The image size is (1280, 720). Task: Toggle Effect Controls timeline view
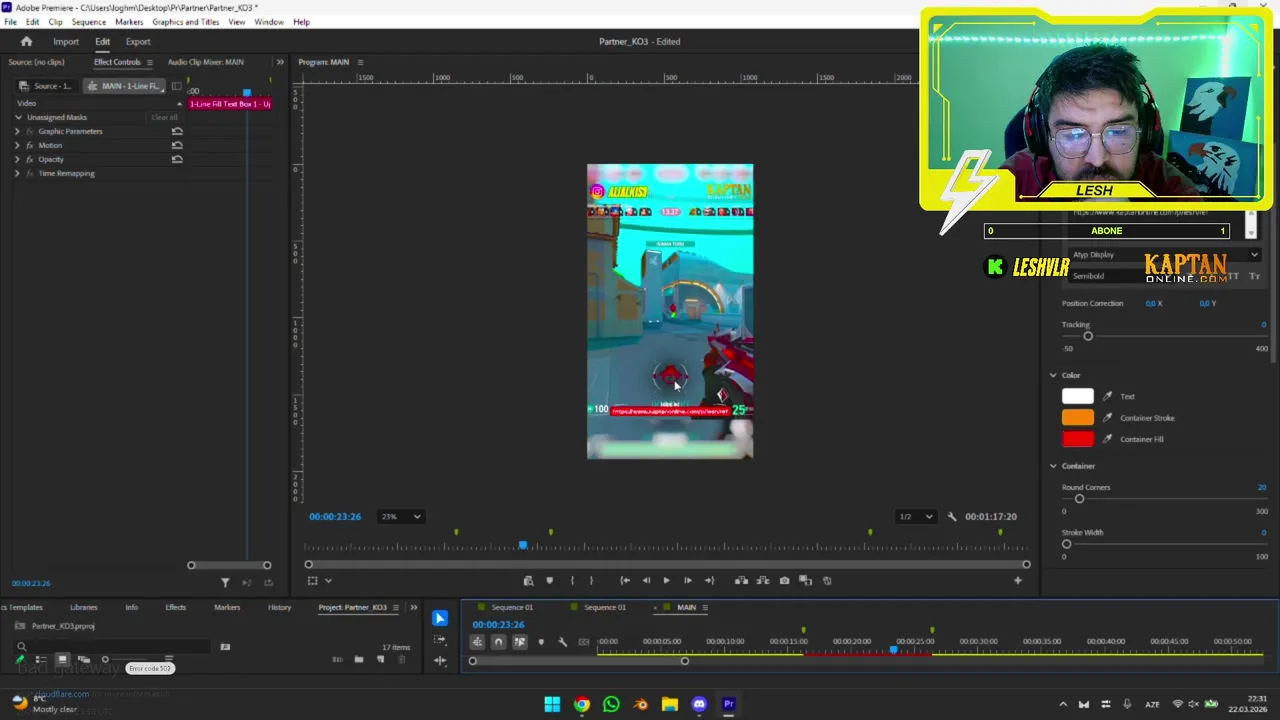(x=176, y=86)
